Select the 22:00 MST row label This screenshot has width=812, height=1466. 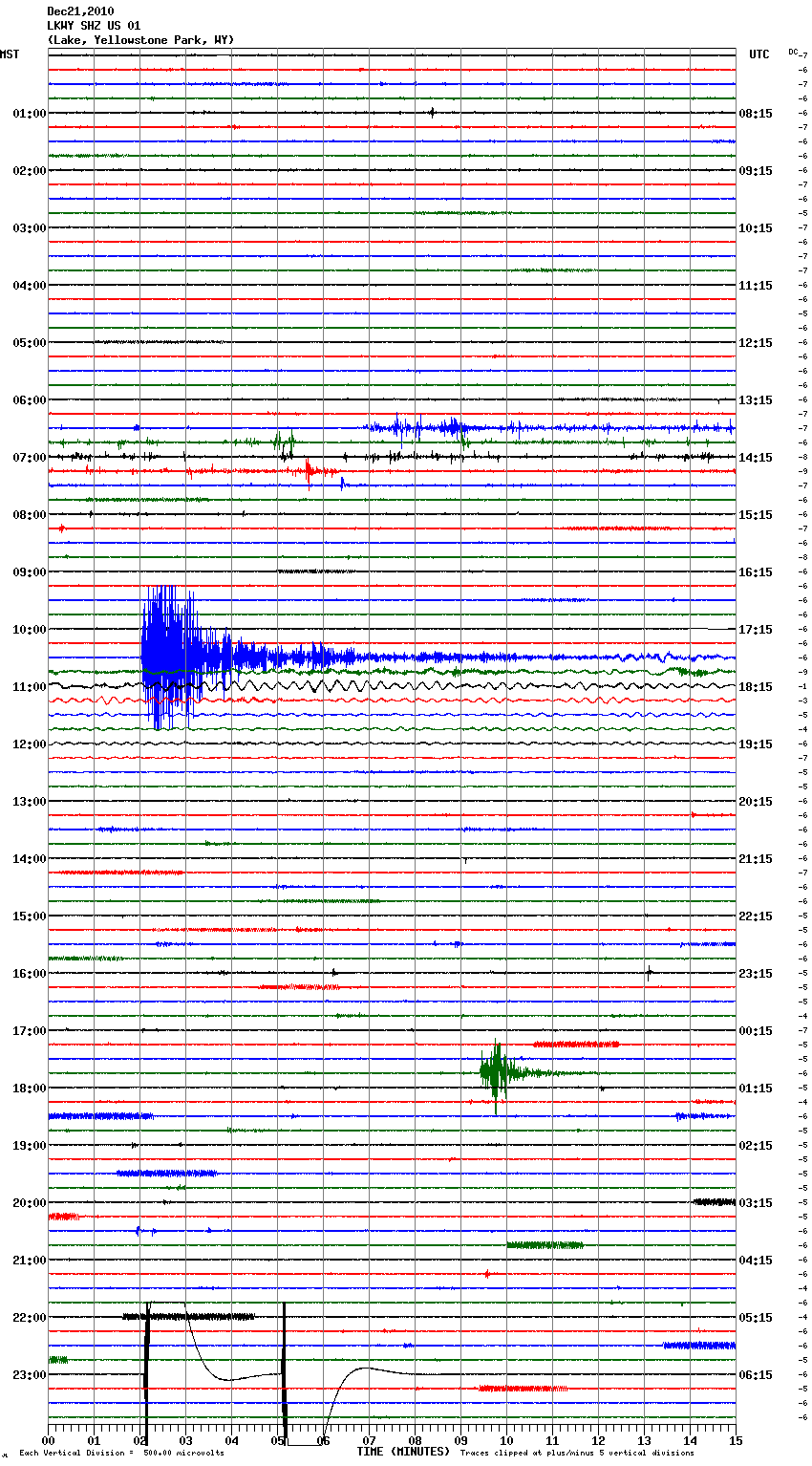(x=29, y=1318)
